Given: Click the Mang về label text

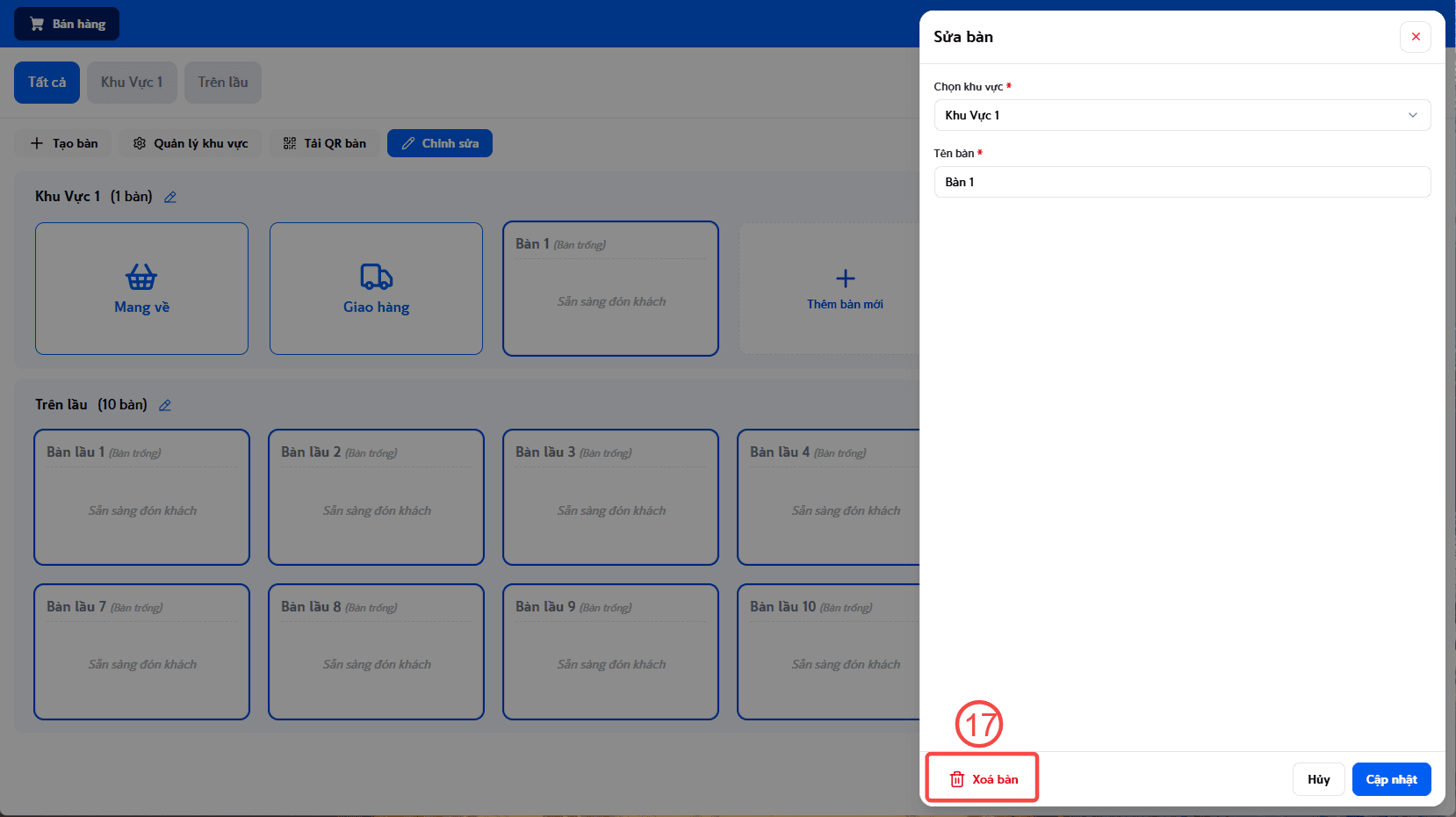Looking at the screenshot, I should pyautogui.click(x=141, y=307).
